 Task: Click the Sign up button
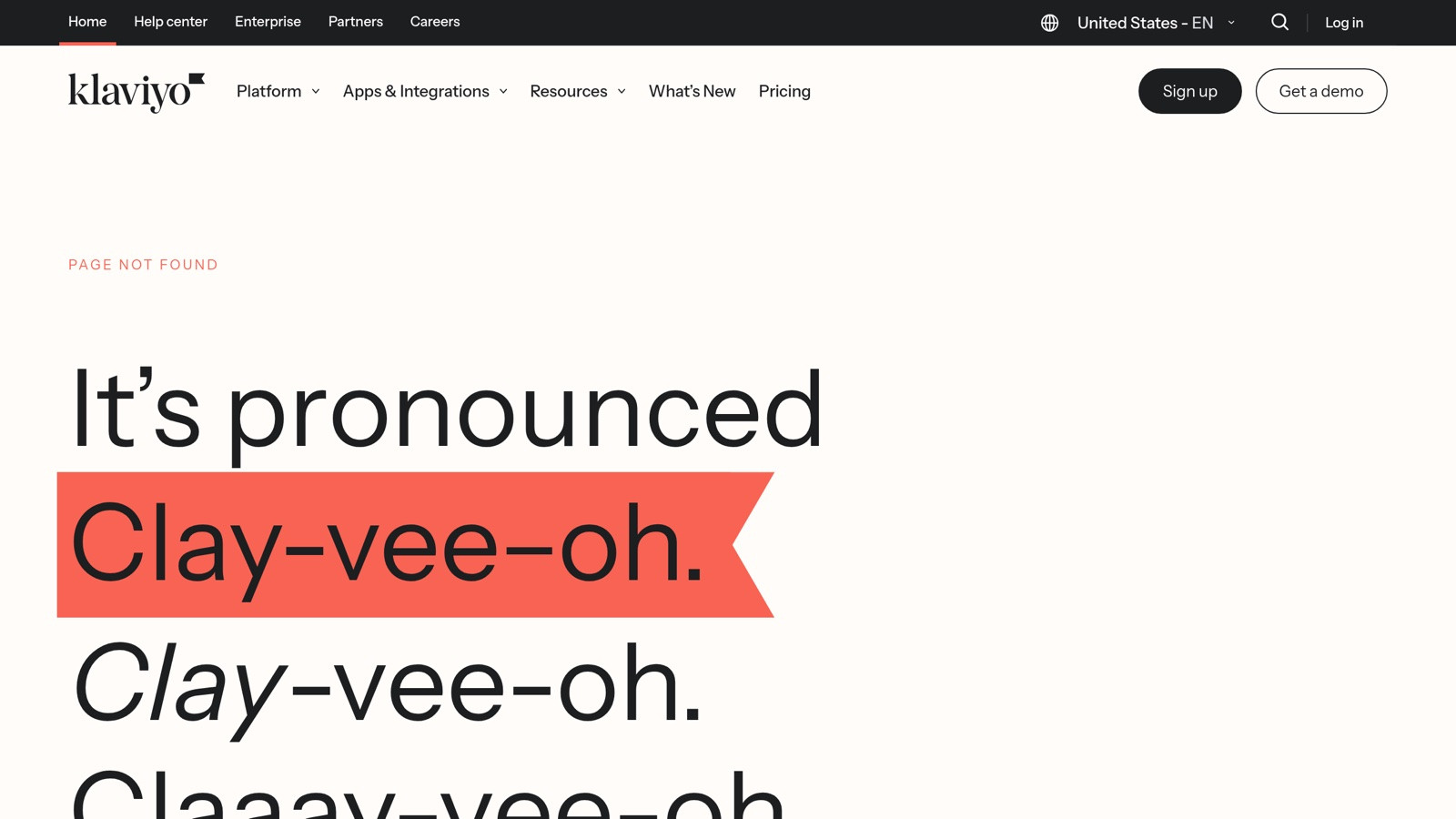click(1189, 91)
